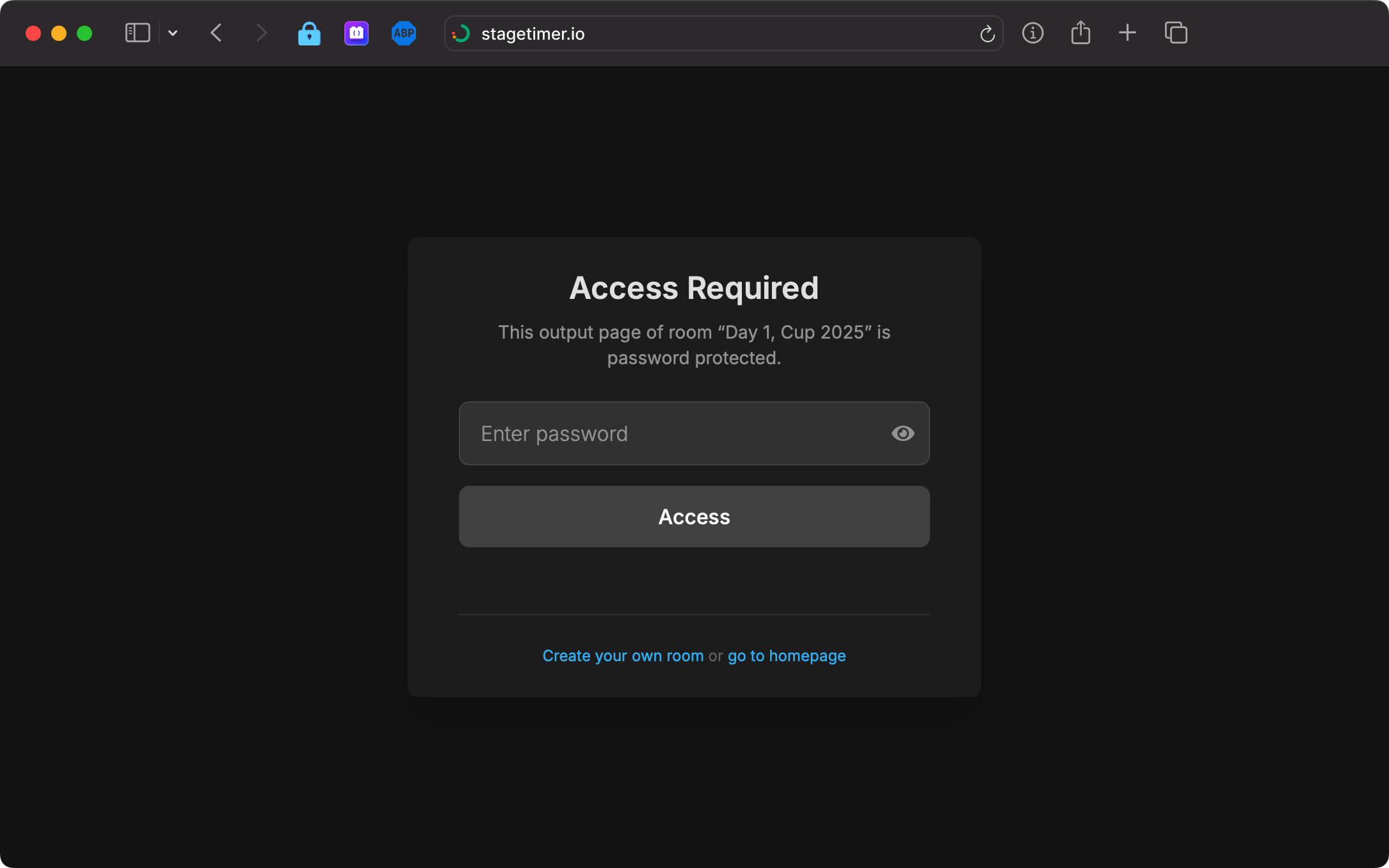The height and width of the screenshot is (868, 1389).
Task: Toggle password visibility with the eye icon
Action: [903, 433]
